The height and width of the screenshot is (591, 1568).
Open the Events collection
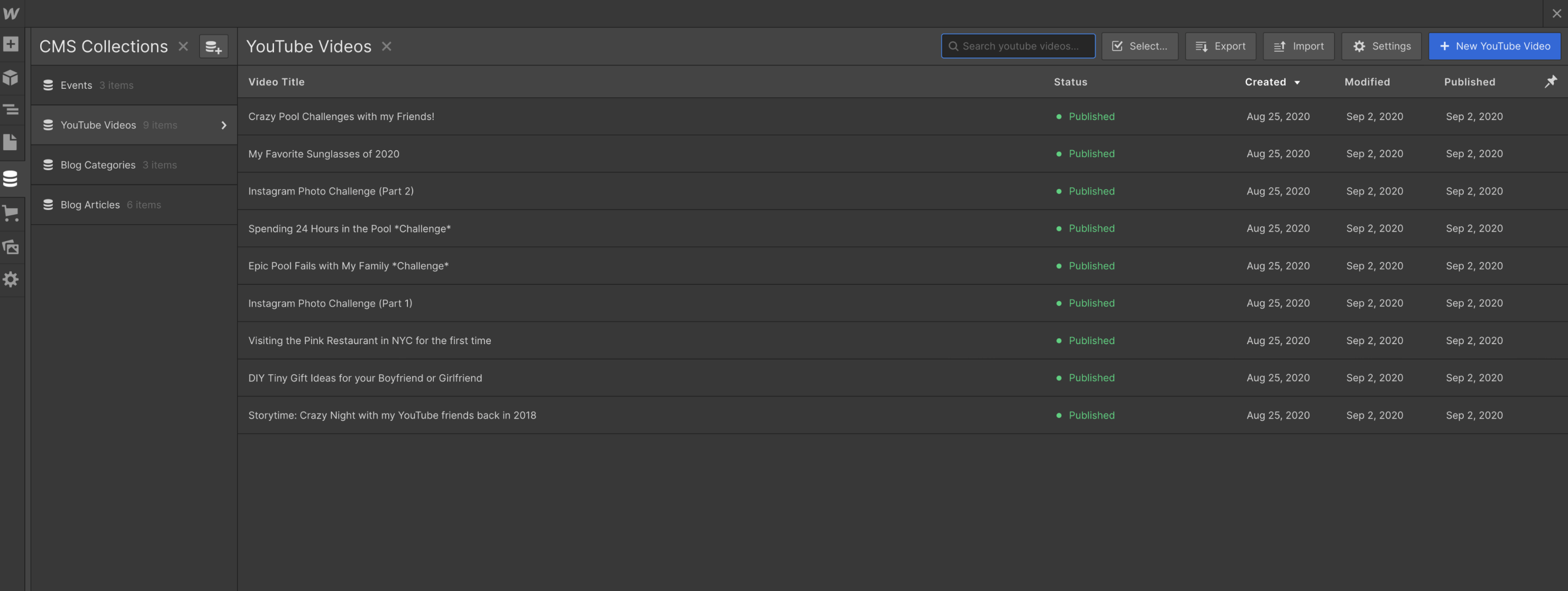click(76, 85)
